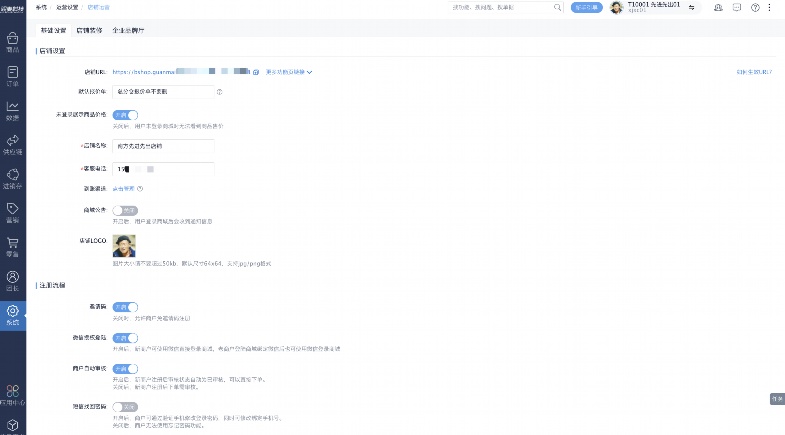Open the customer service headset icon in the header
Viewport: 785px width, 435px height.
pyautogui.click(x=718, y=8)
